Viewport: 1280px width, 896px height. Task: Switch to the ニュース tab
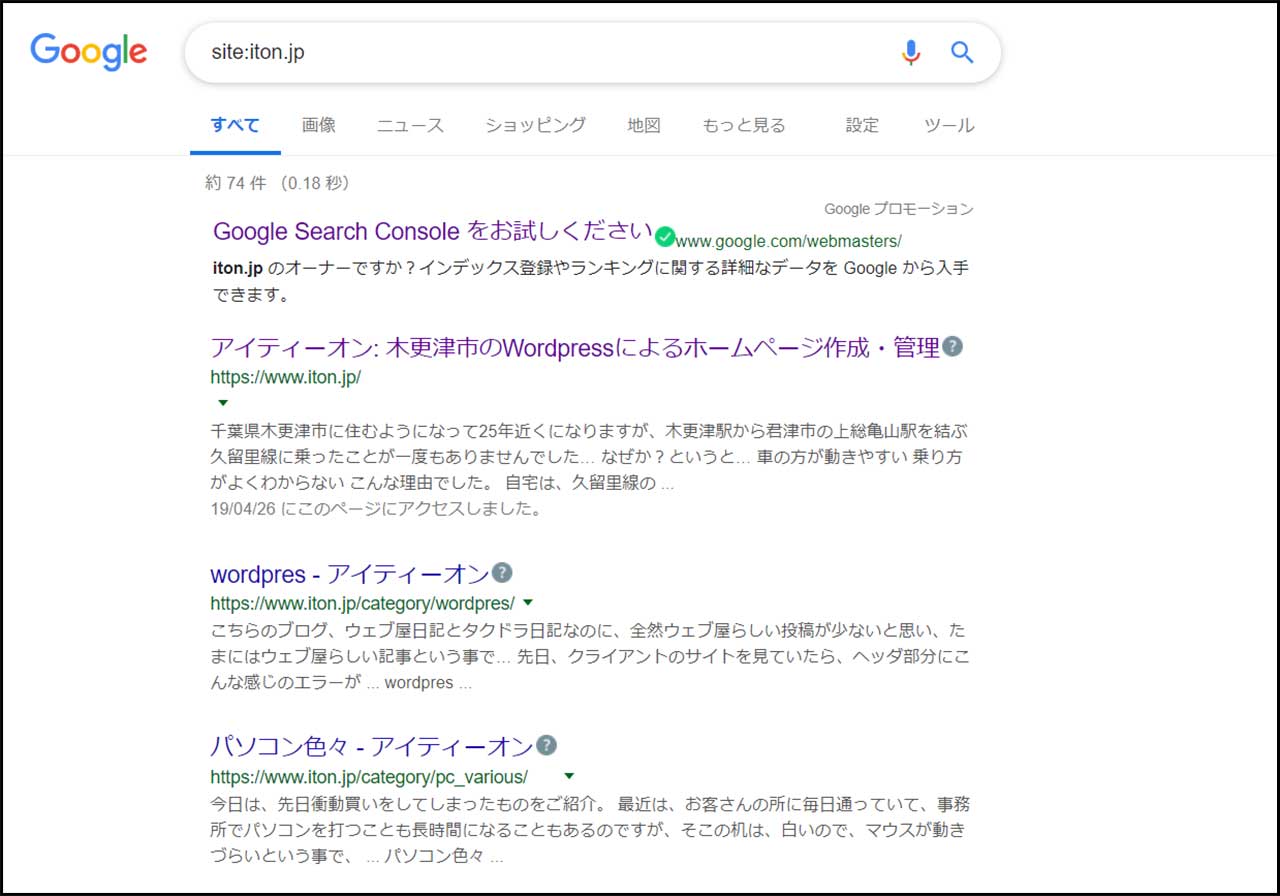[410, 126]
